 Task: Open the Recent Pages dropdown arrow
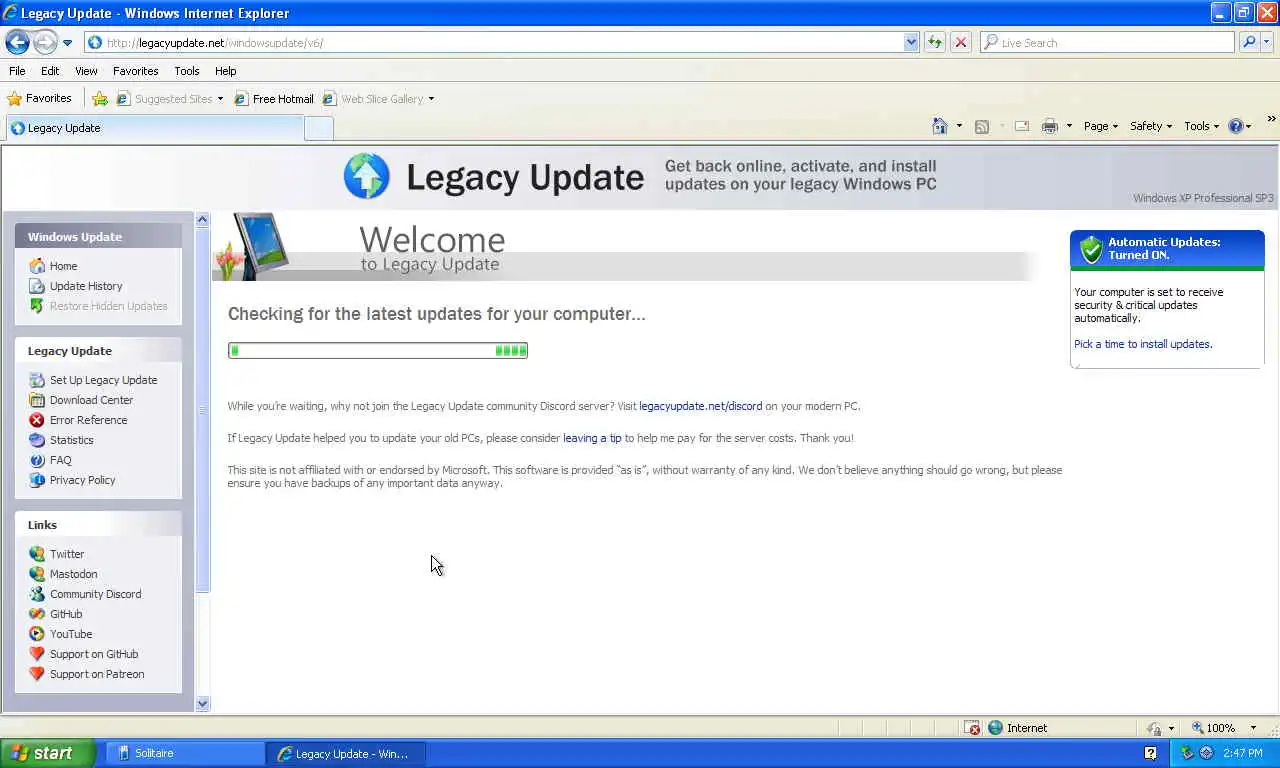(67, 42)
